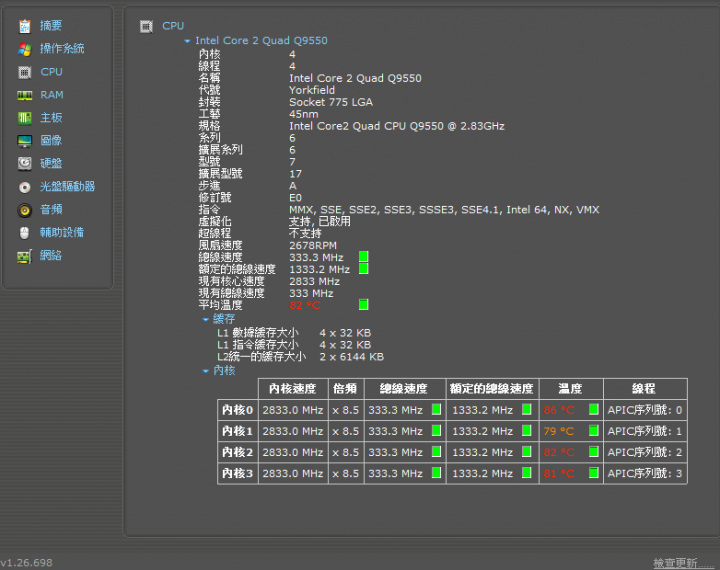This screenshot has height=570, width=720.
Task: Select the 內核0 row label
Action: pyautogui.click(x=237, y=410)
